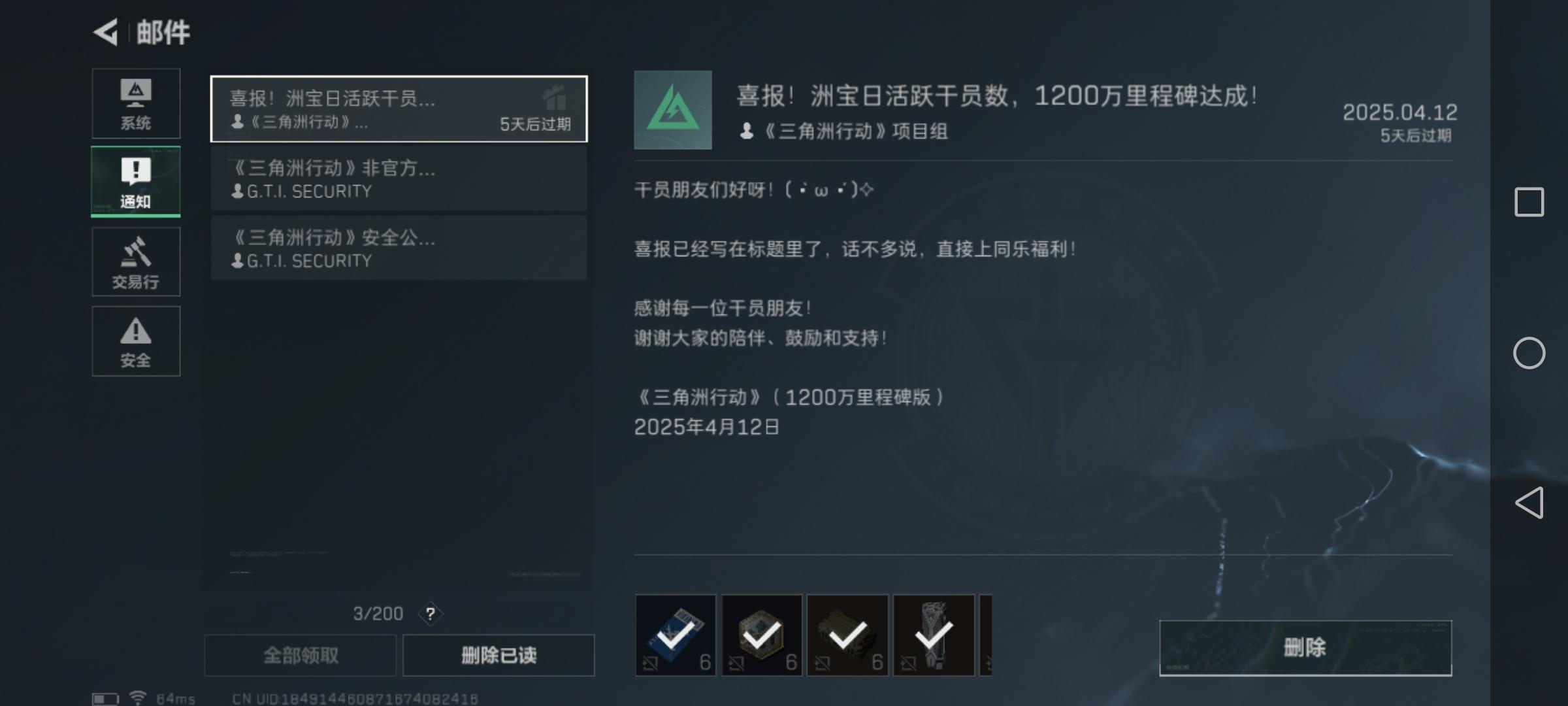Open the 安全公 mail from G.T.I. SECURITY
The width and height of the screenshot is (1568, 706).
point(399,248)
